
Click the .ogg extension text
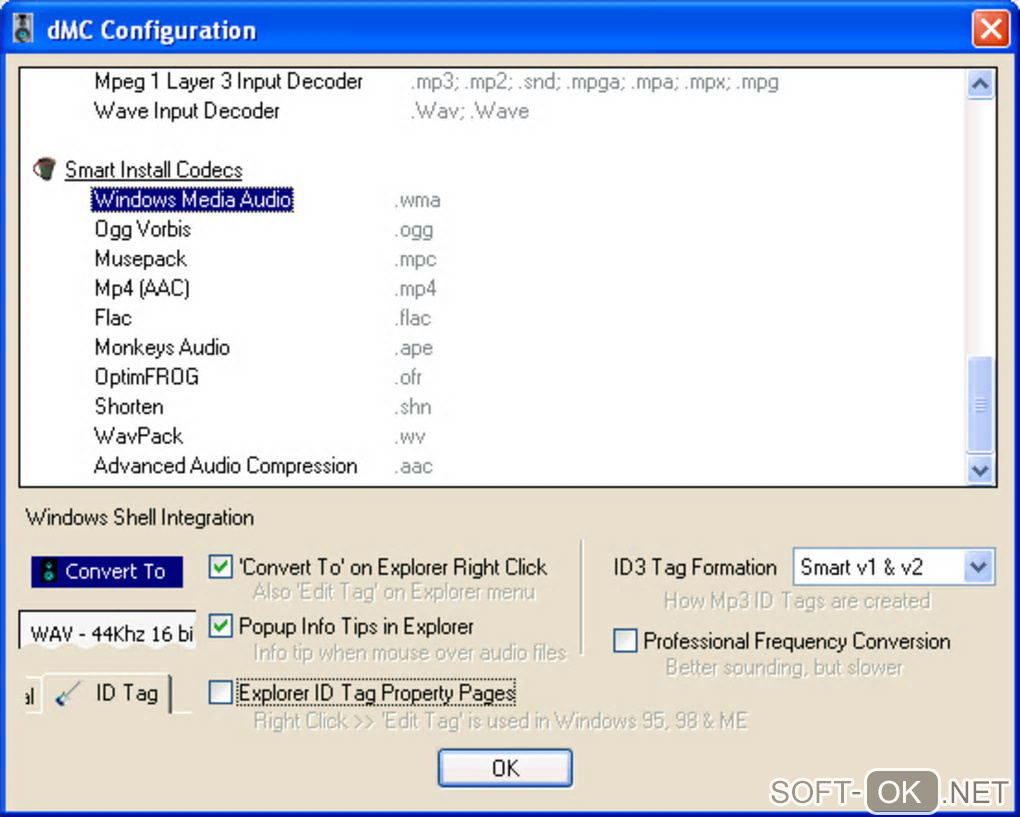pyautogui.click(x=414, y=230)
